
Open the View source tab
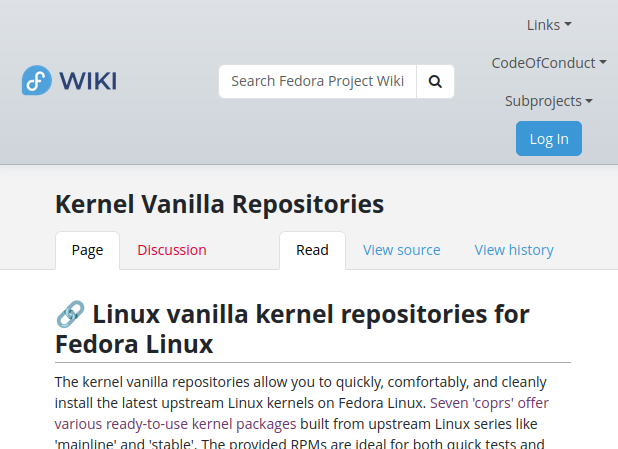(x=401, y=250)
